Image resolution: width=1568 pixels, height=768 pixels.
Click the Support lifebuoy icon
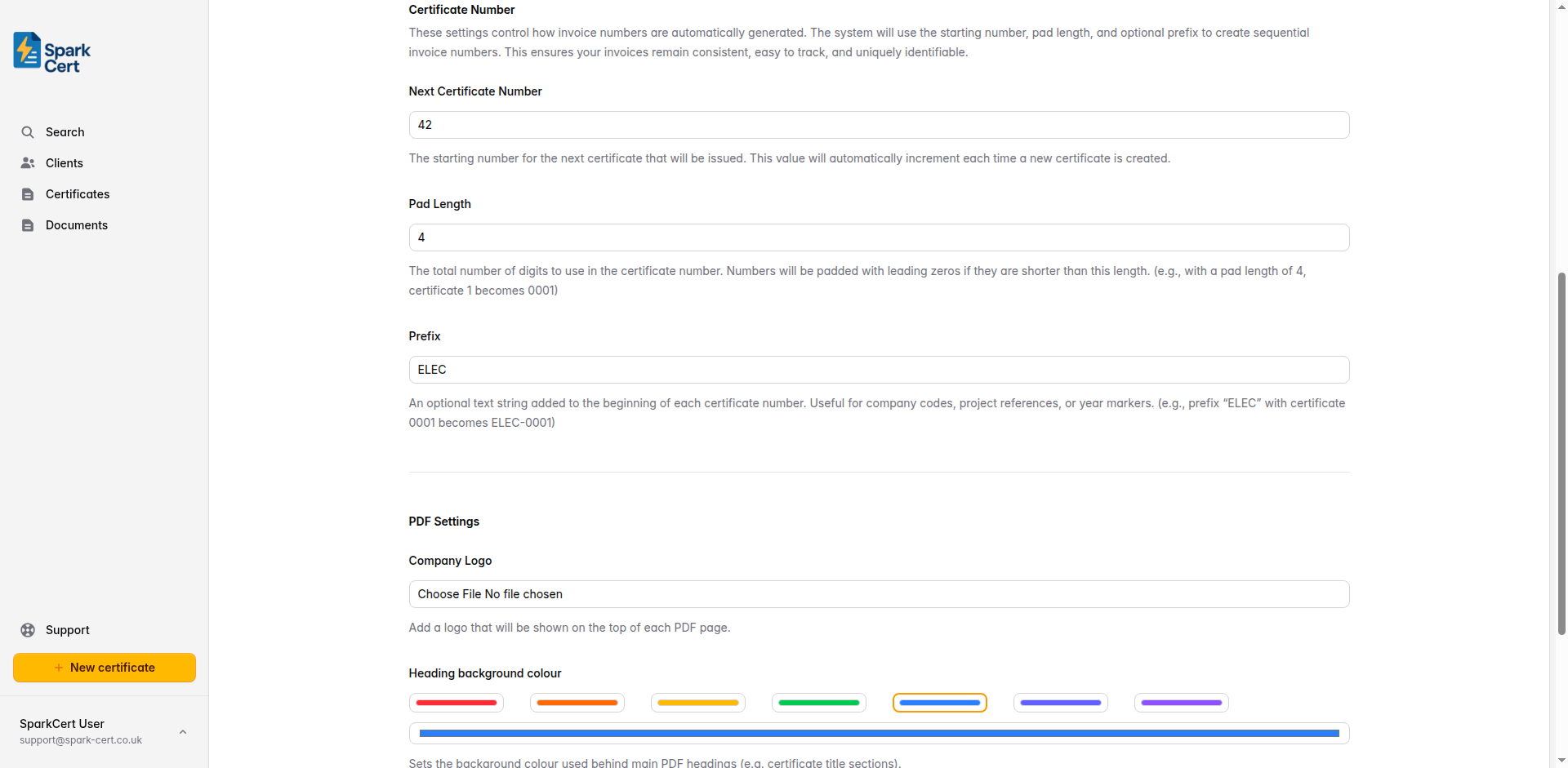coord(28,630)
